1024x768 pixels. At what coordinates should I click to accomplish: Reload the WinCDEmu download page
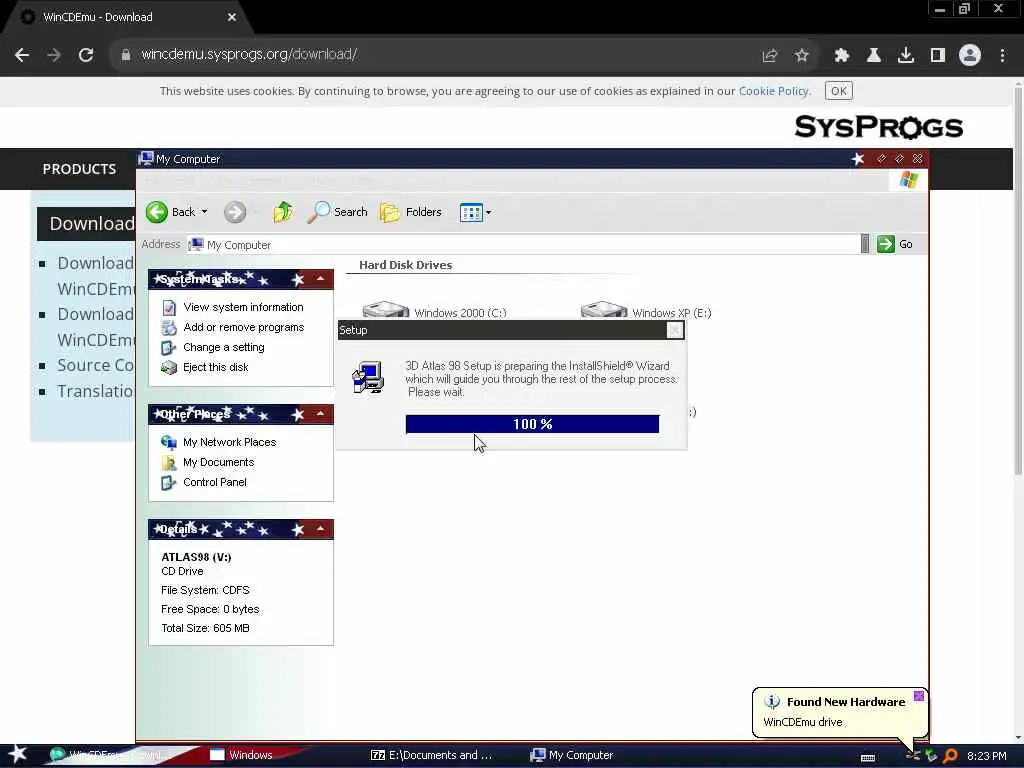point(86,55)
